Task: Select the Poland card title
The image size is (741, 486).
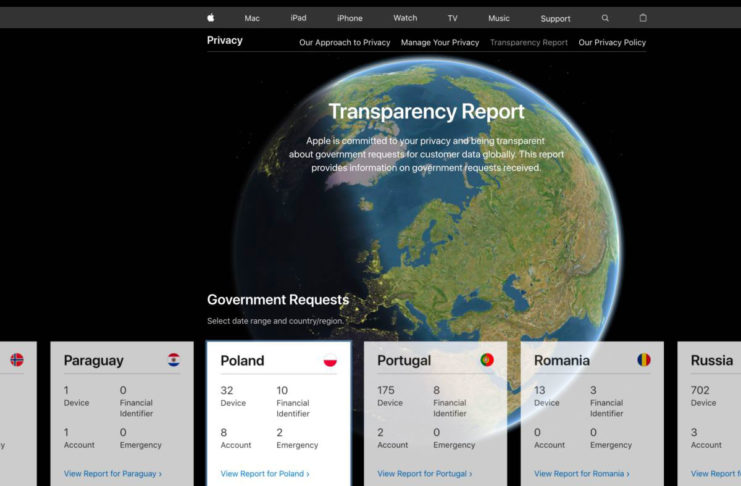Action: [x=242, y=361]
